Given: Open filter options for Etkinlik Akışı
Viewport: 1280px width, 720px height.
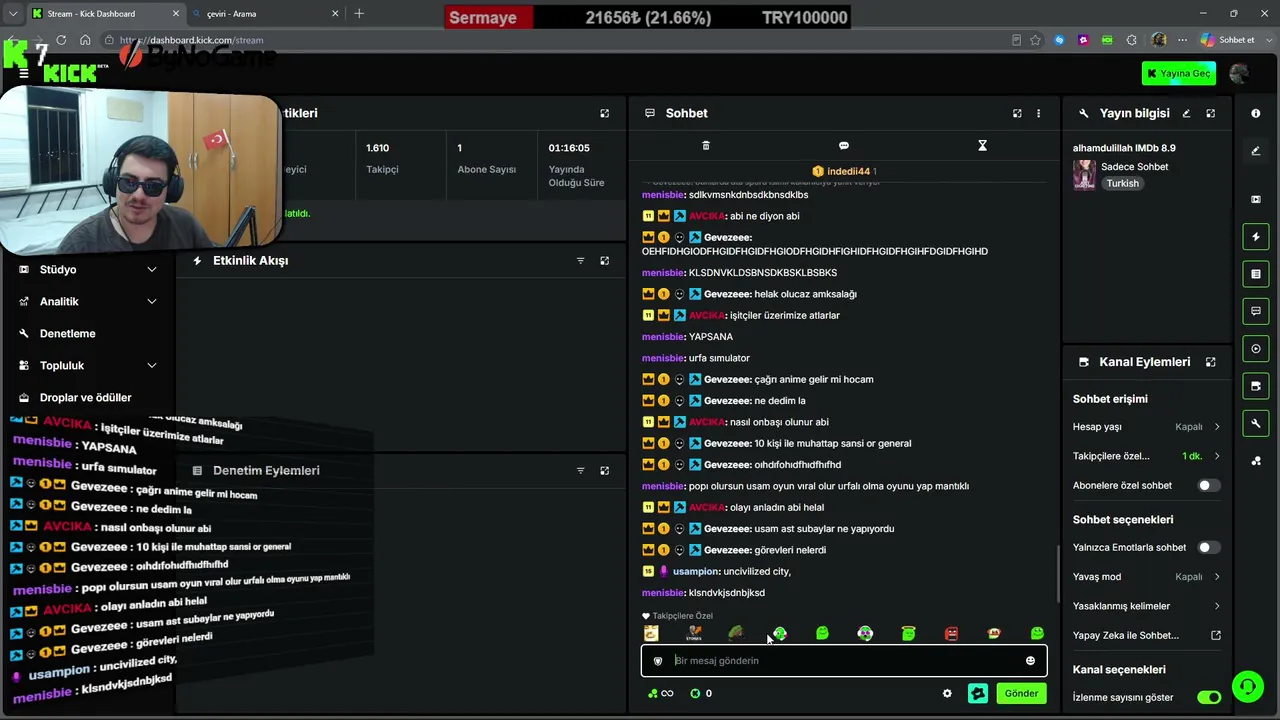Looking at the screenshot, I should coord(580,260).
